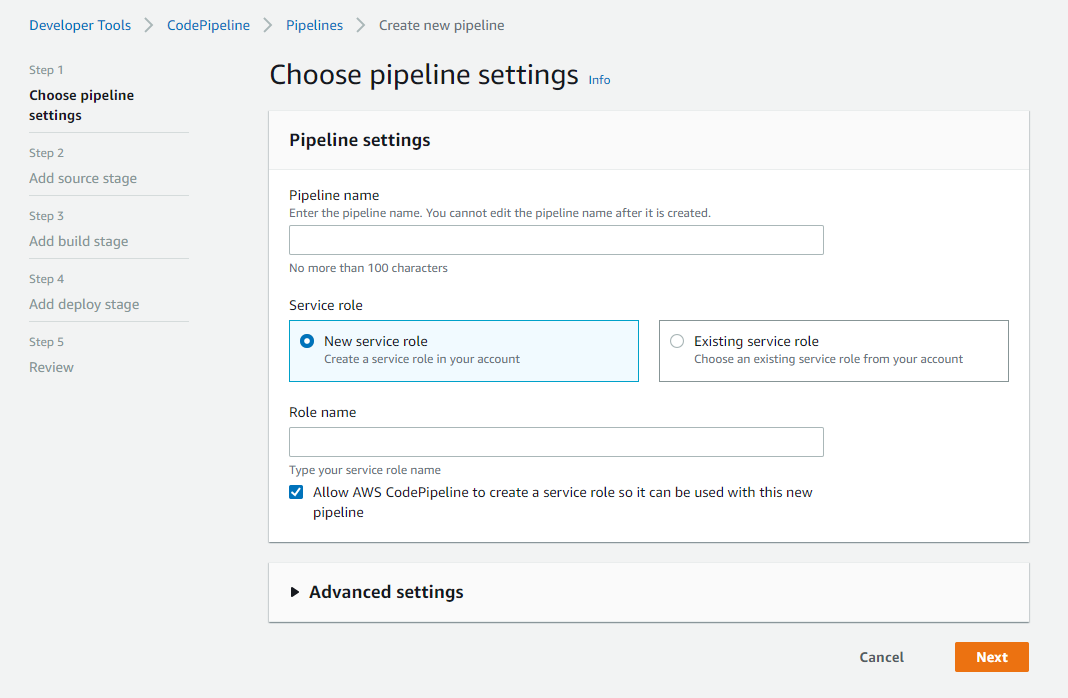Select the Existing service role radio button
Image resolution: width=1068 pixels, height=698 pixels.
click(677, 341)
